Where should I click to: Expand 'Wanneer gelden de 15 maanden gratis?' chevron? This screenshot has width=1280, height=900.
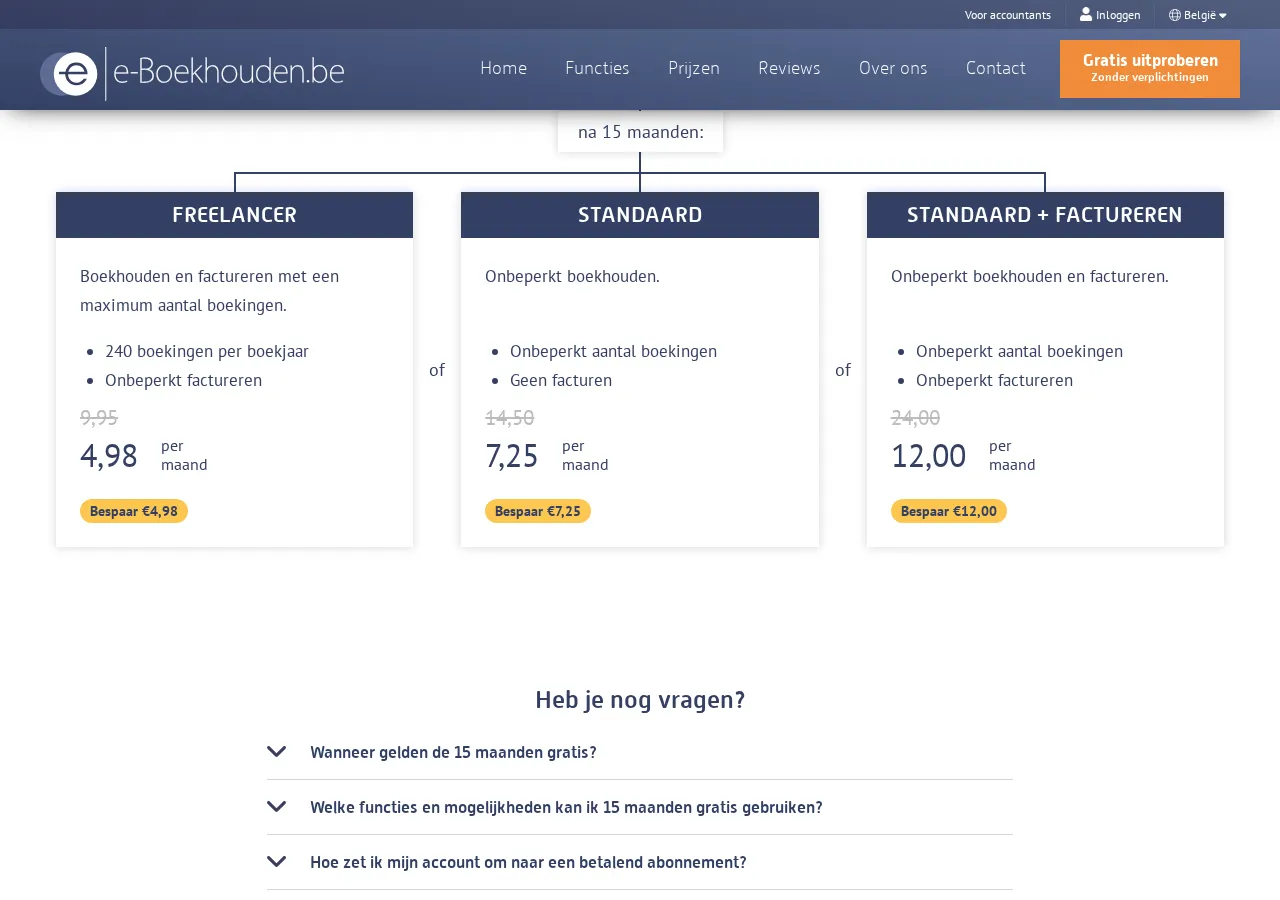(x=277, y=751)
